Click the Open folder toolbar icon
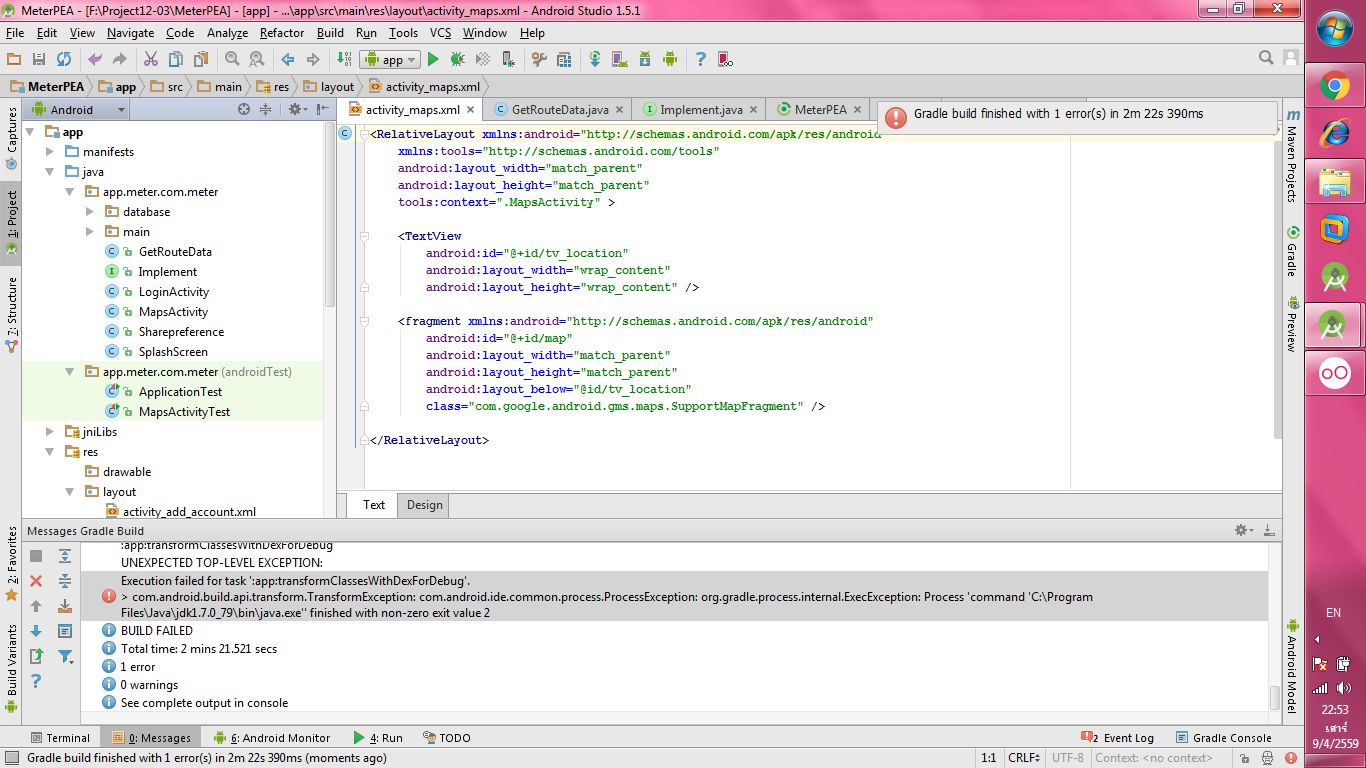 pos(14,60)
